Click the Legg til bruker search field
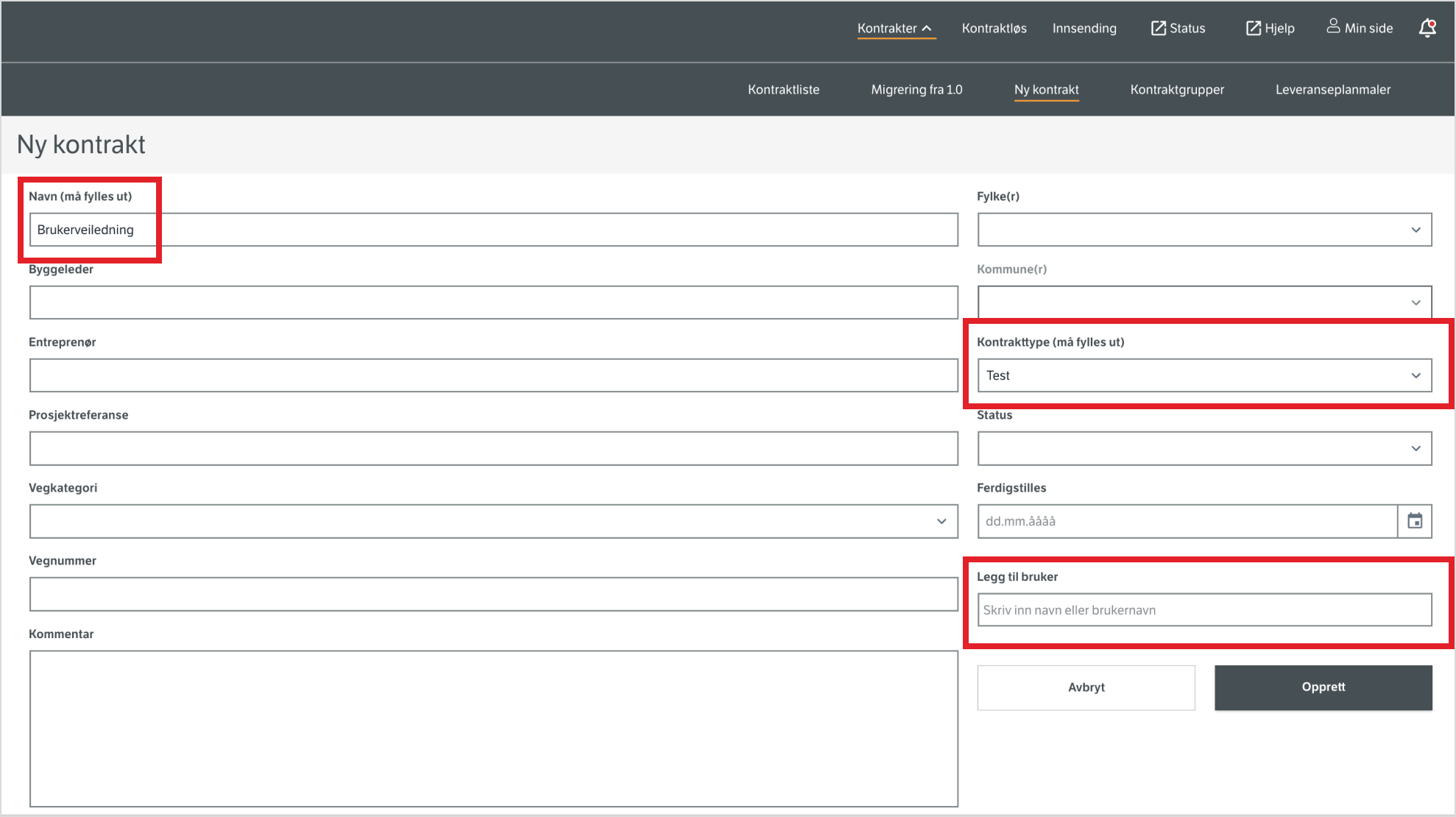Viewport: 1456px width, 817px height. coord(1204,609)
